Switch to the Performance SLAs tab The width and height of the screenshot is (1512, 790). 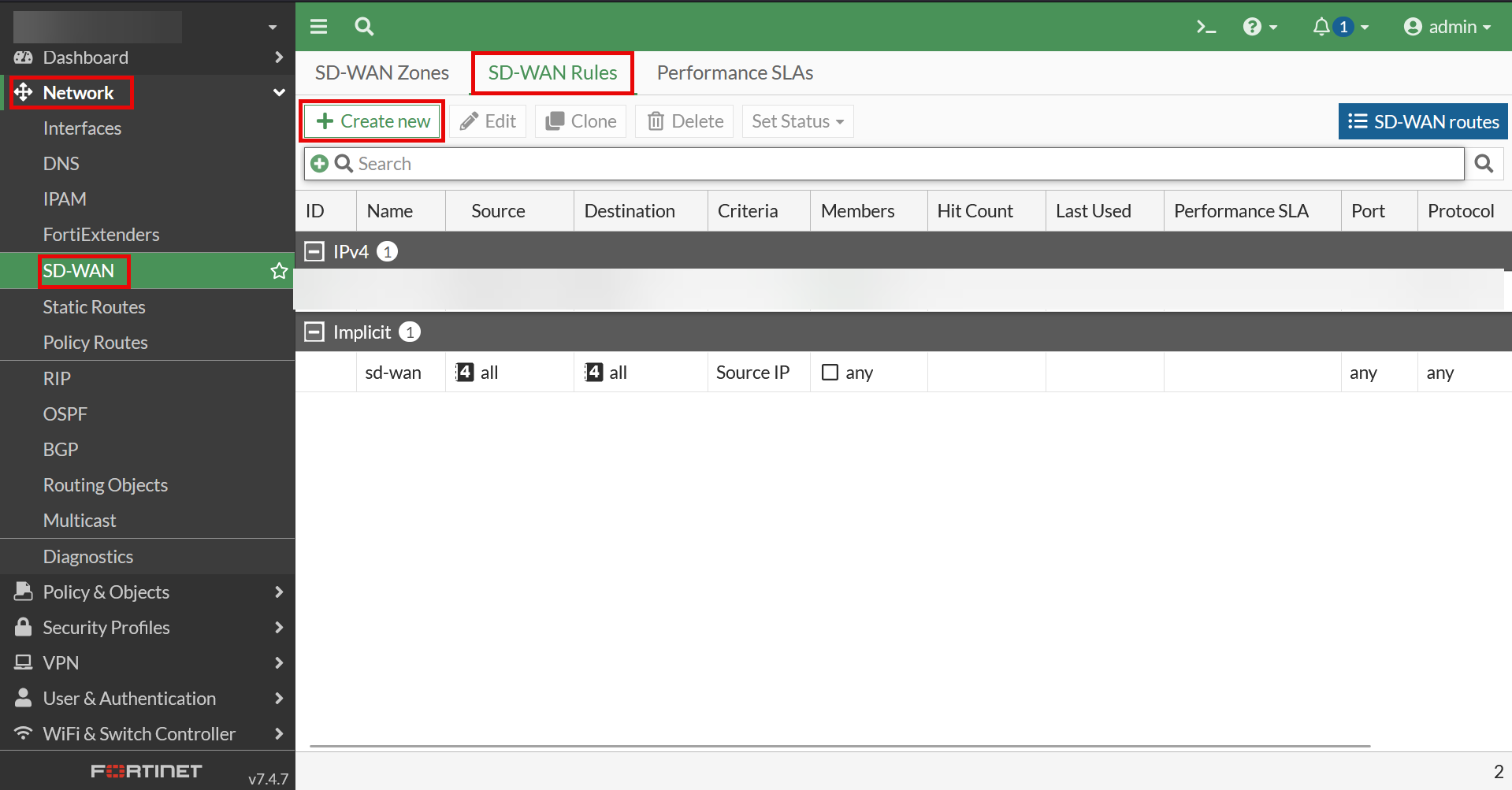coord(734,72)
